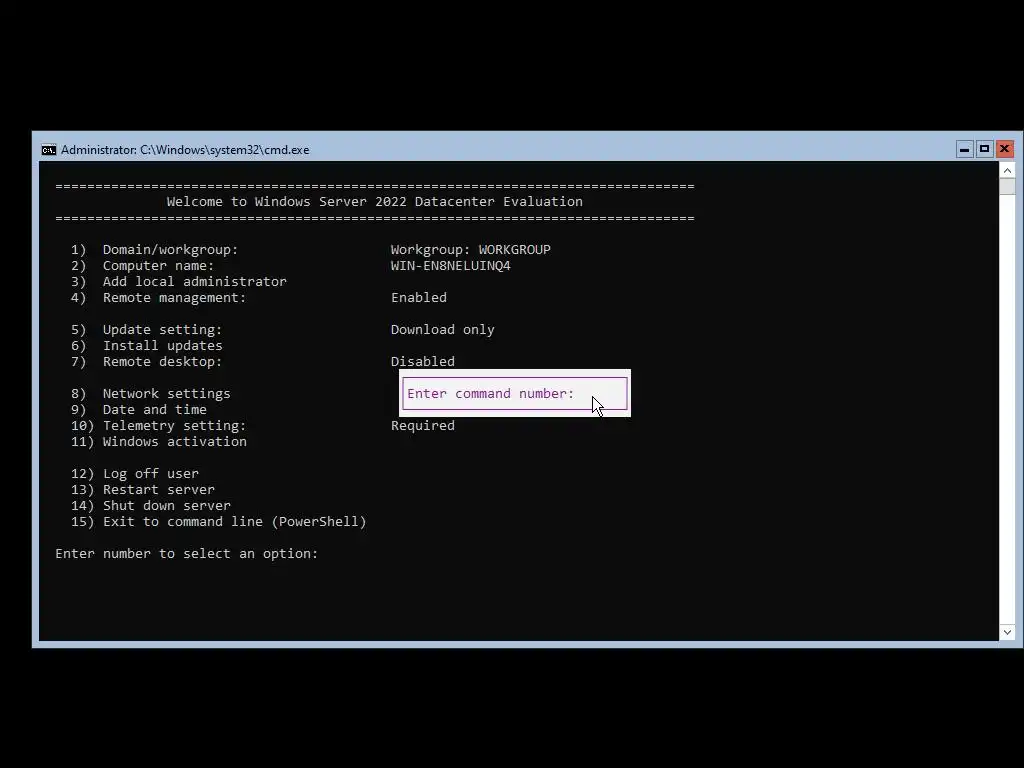Click the 'Shut down server' line

(x=166, y=505)
